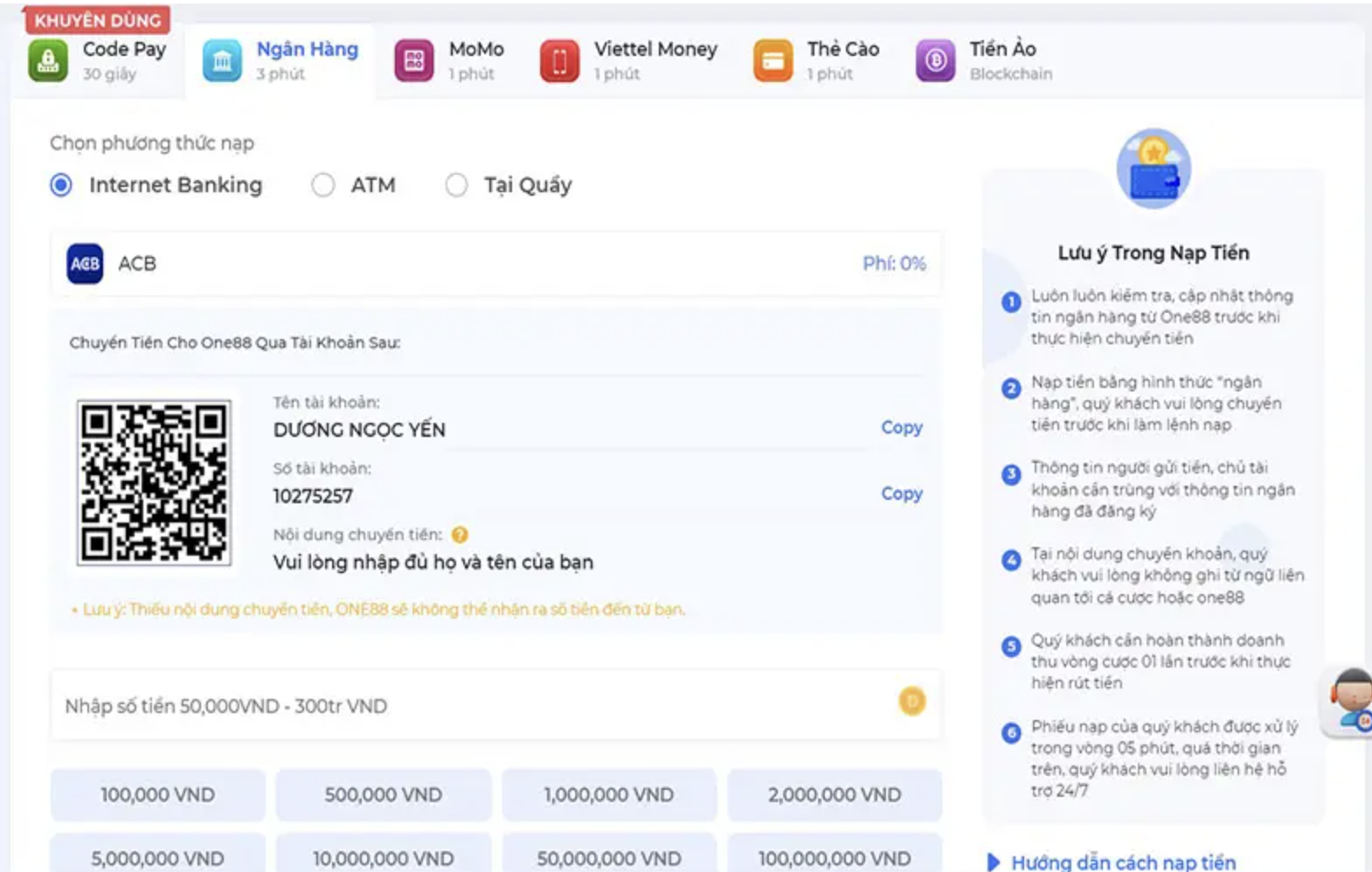Open the Hướng dẫn cách nạp tiền link
Image resolution: width=1372 pixels, height=872 pixels.
point(1123,862)
